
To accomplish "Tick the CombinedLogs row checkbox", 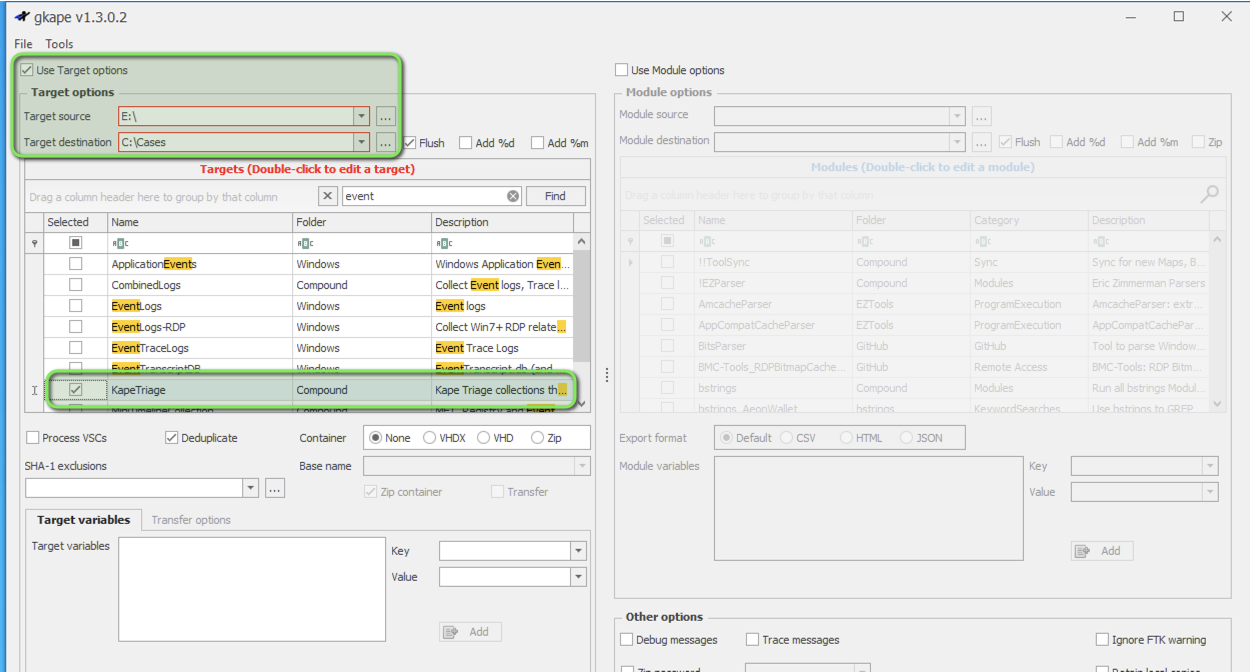I will click(x=75, y=285).
